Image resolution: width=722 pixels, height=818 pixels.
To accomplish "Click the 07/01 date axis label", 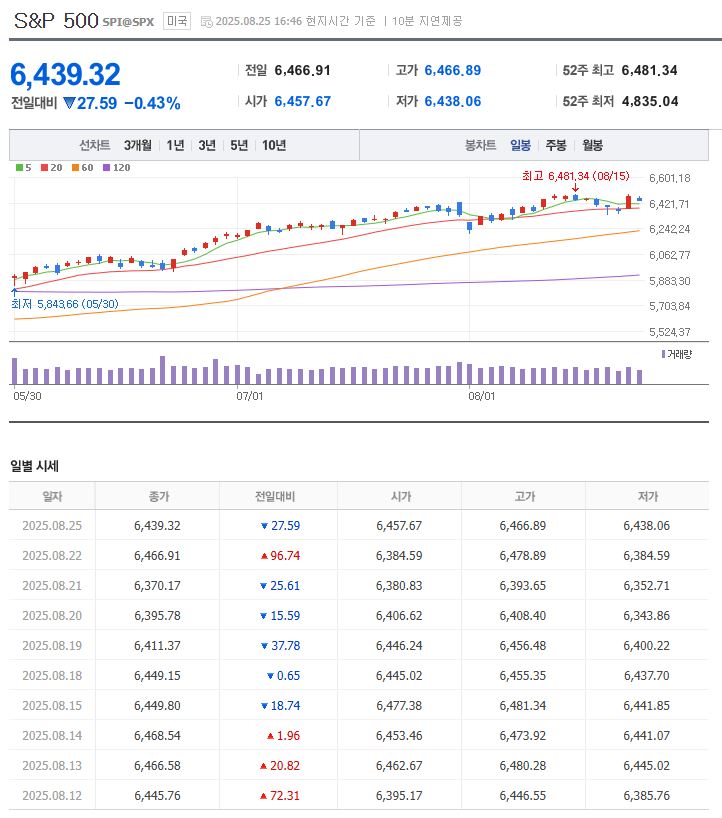I will tap(249, 396).
